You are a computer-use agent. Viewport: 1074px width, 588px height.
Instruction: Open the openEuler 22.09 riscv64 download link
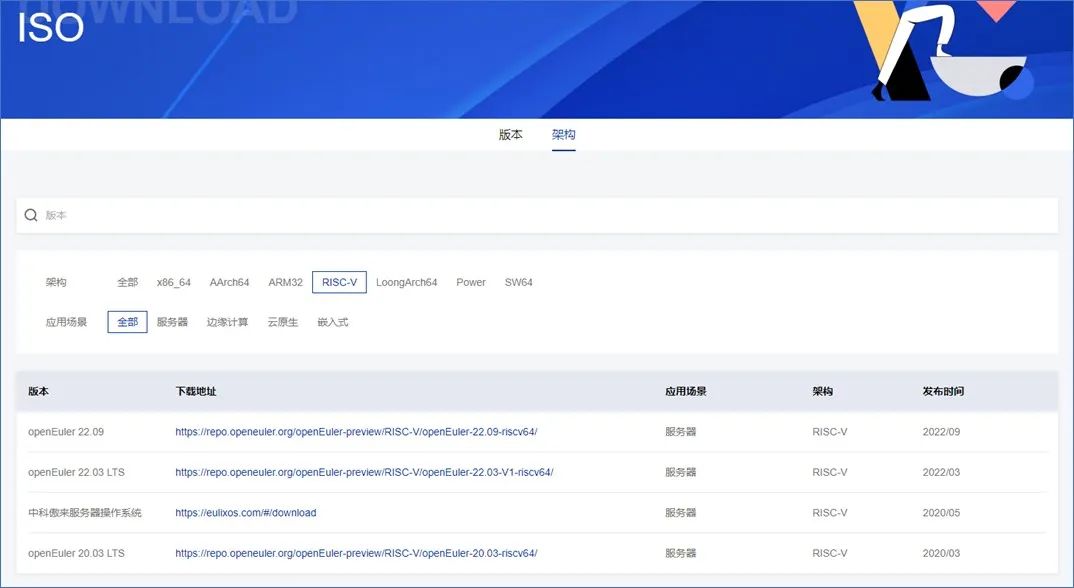click(355, 431)
